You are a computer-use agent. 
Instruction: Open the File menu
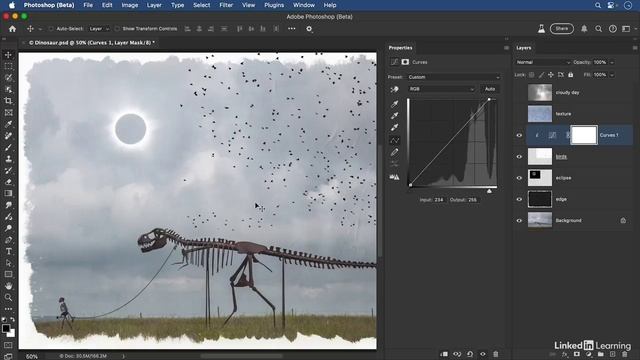(x=88, y=5)
